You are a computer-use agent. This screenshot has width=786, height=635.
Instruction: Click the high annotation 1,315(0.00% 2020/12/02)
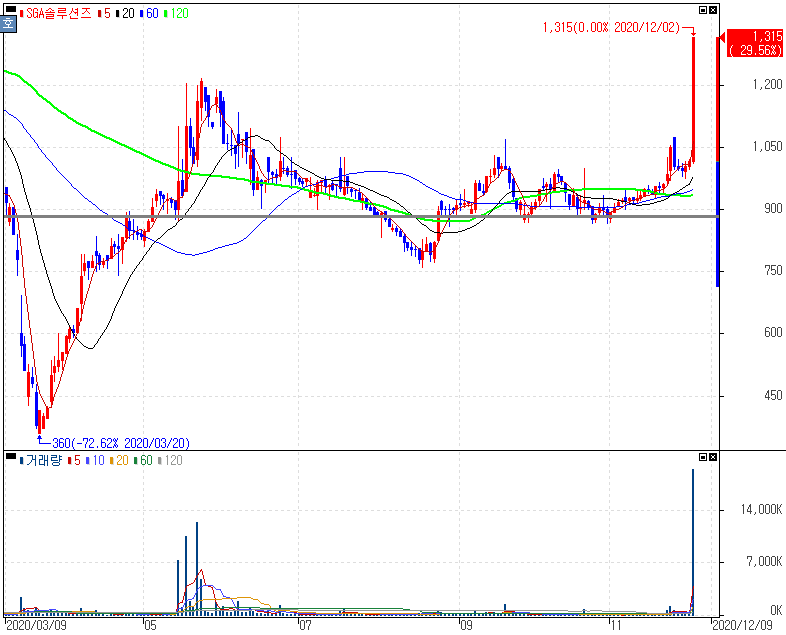click(x=612, y=27)
